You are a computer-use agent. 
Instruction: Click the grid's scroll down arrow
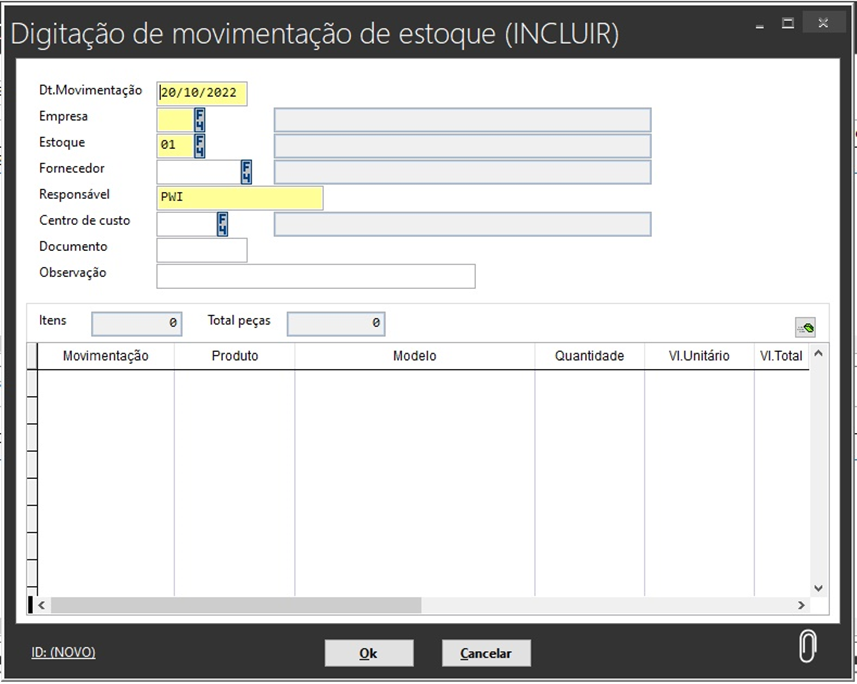(x=817, y=588)
